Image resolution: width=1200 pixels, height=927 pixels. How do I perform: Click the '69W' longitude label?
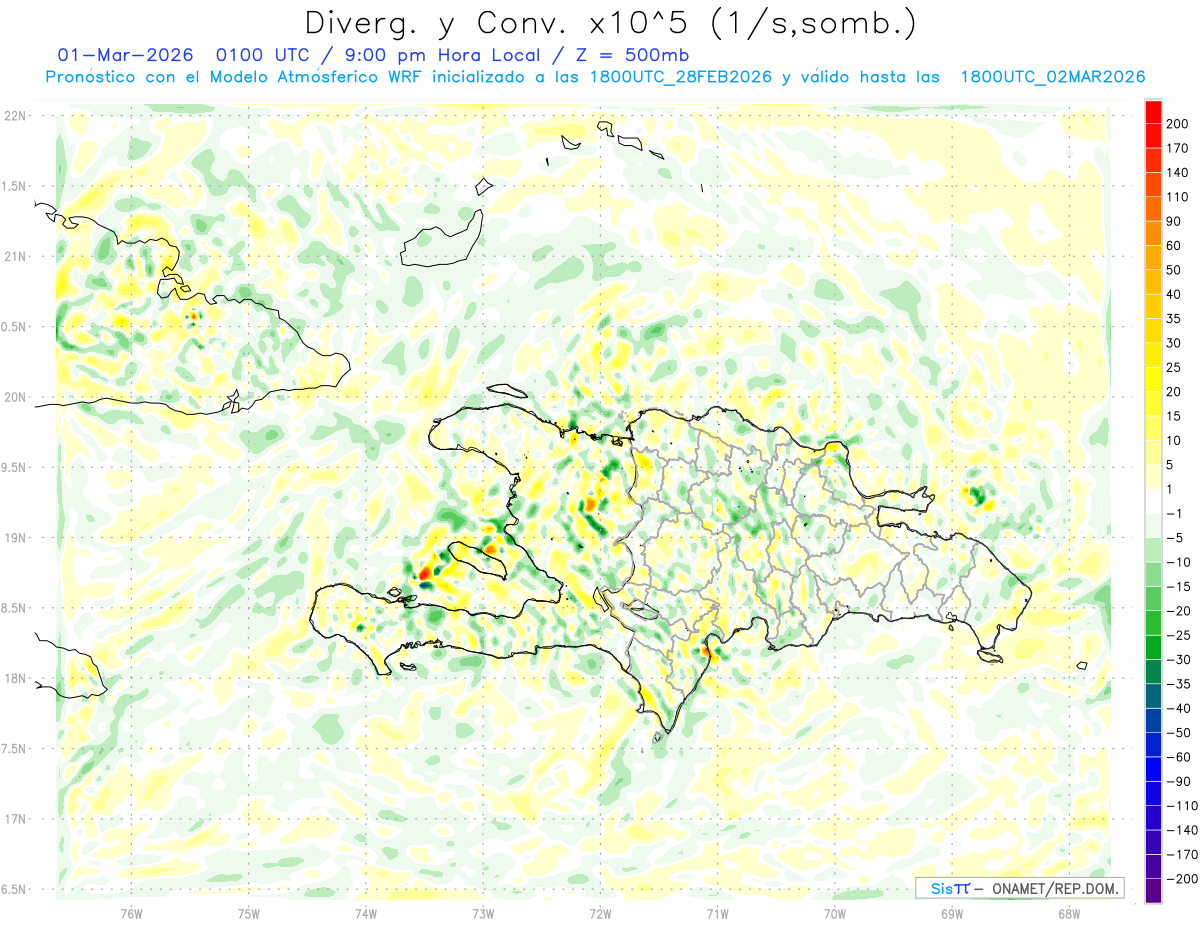pyautogui.click(x=952, y=913)
